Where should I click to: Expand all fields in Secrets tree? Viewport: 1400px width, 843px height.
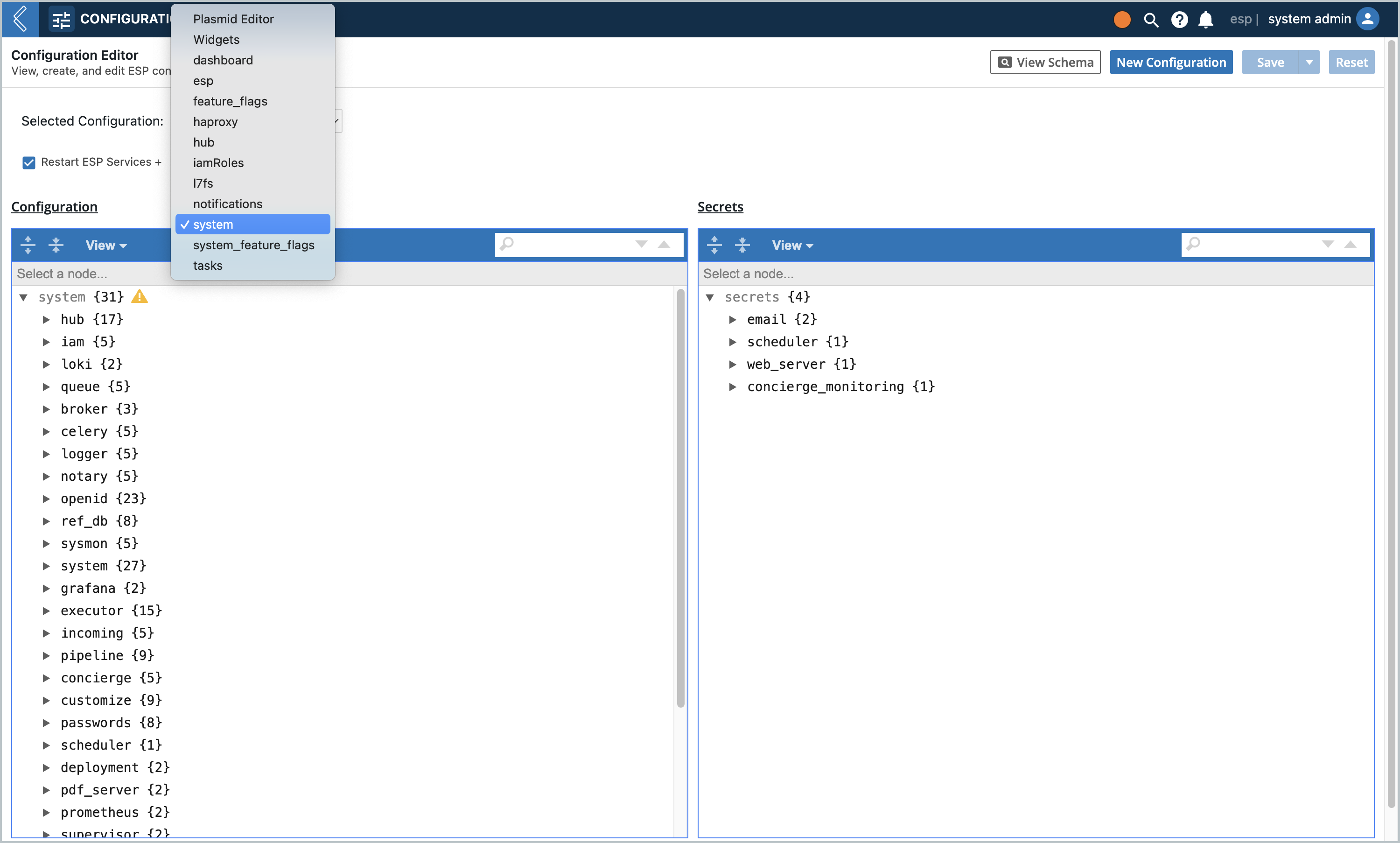(x=714, y=245)
